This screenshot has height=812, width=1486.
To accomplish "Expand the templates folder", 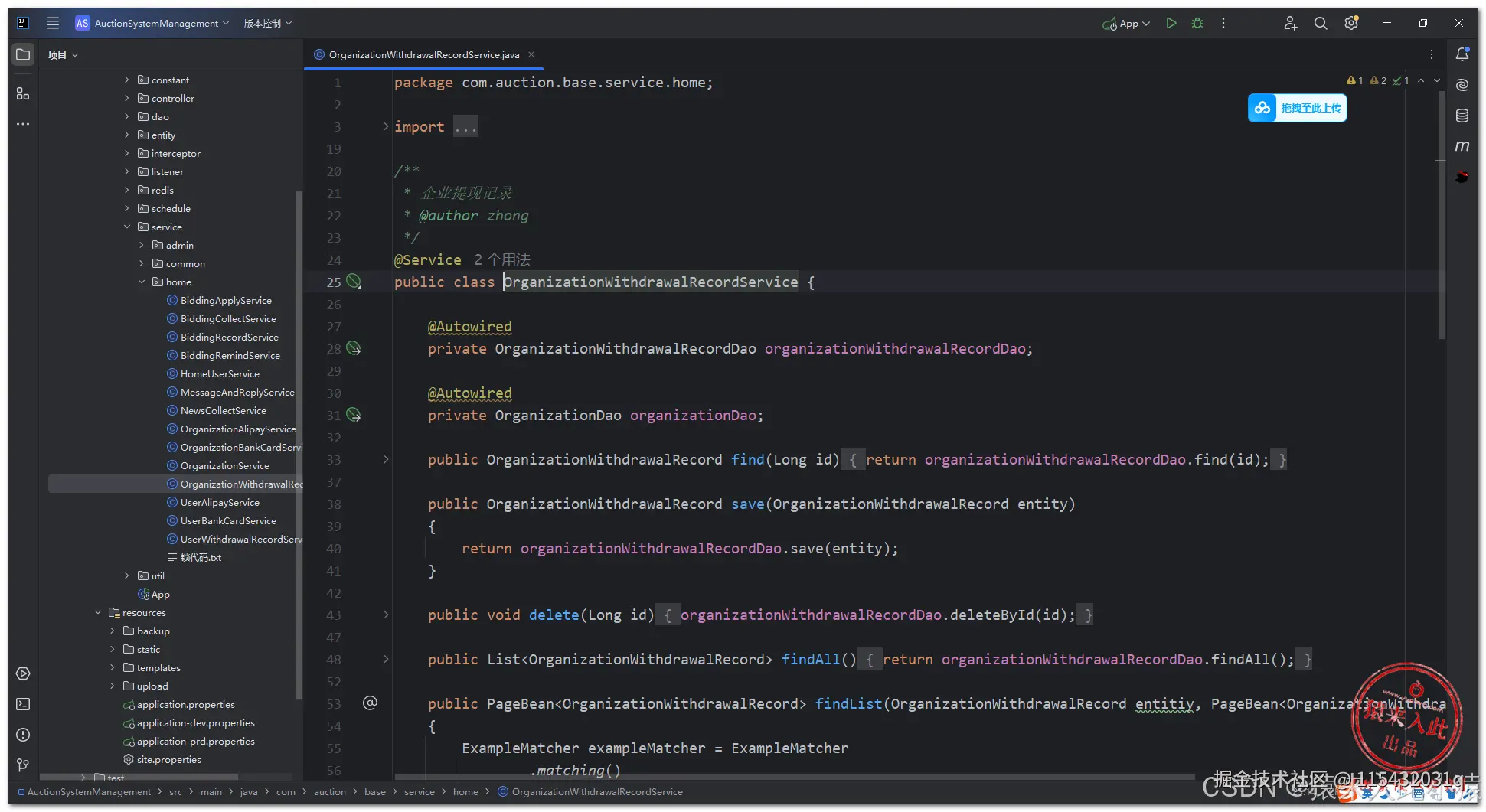I will pyautogui.click(x=113, y=667).
